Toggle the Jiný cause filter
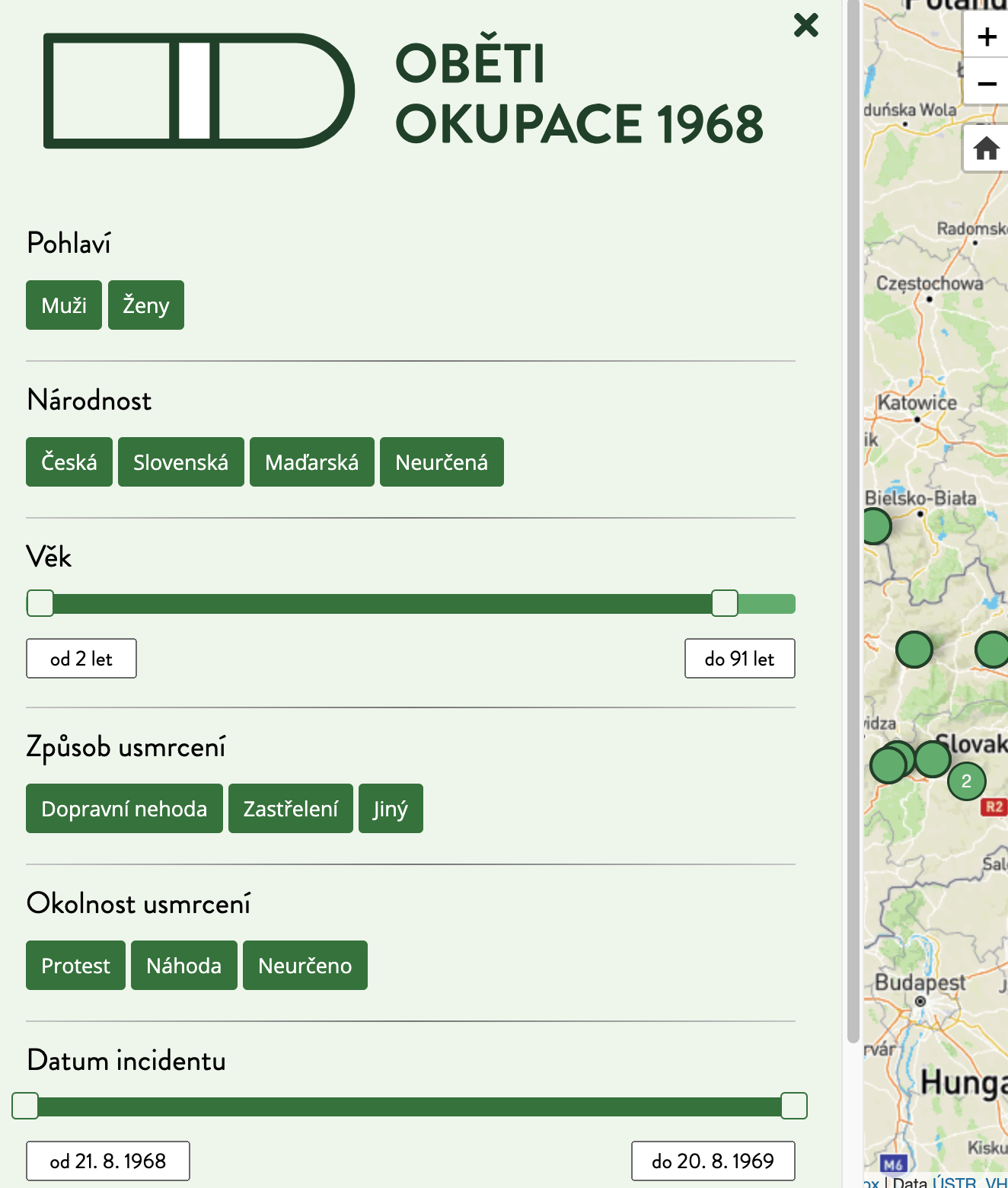The width and height of the screenshot is (1008, 1188). click(391, 809)
